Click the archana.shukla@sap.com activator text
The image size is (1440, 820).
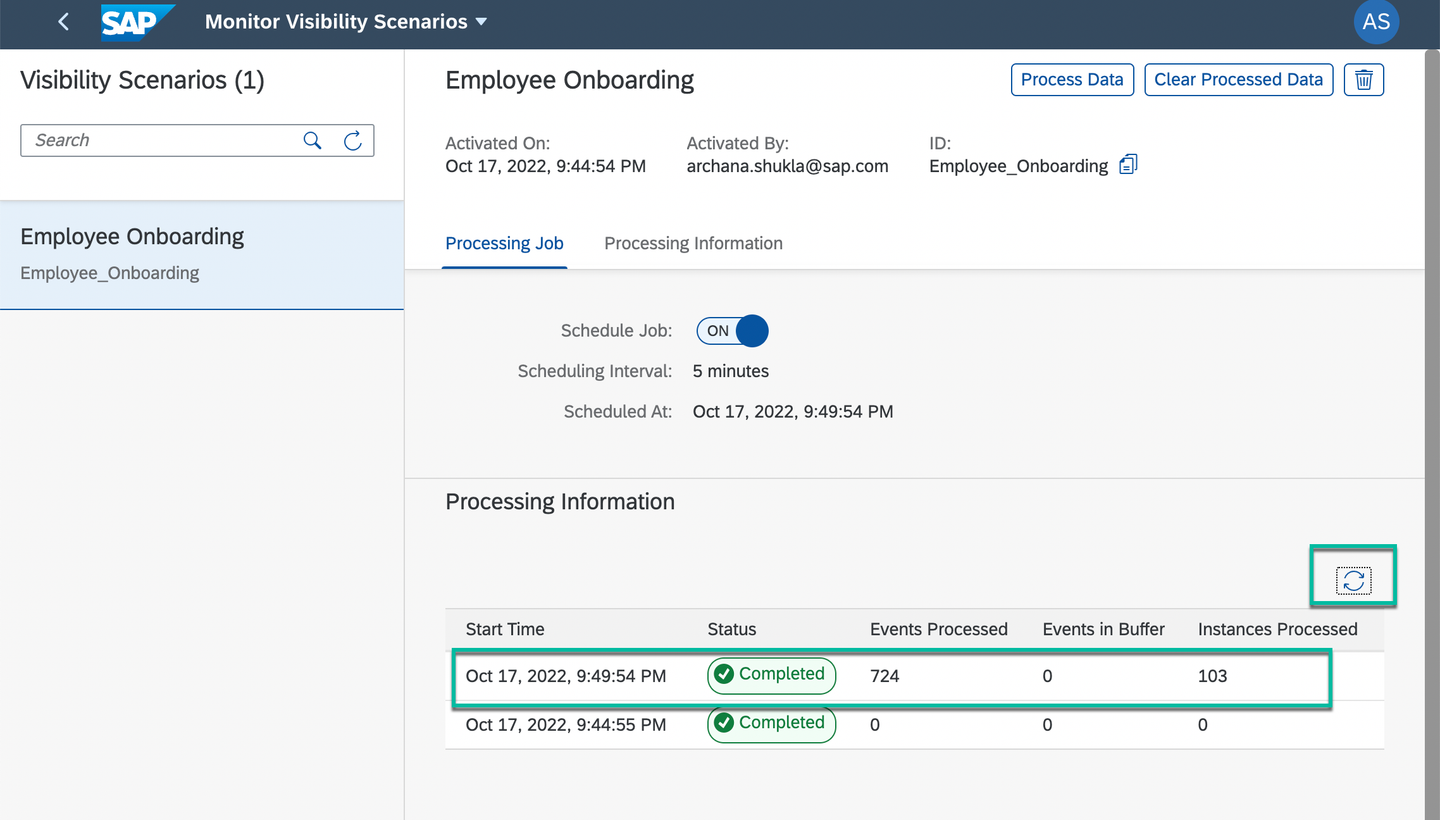point(788,166)
